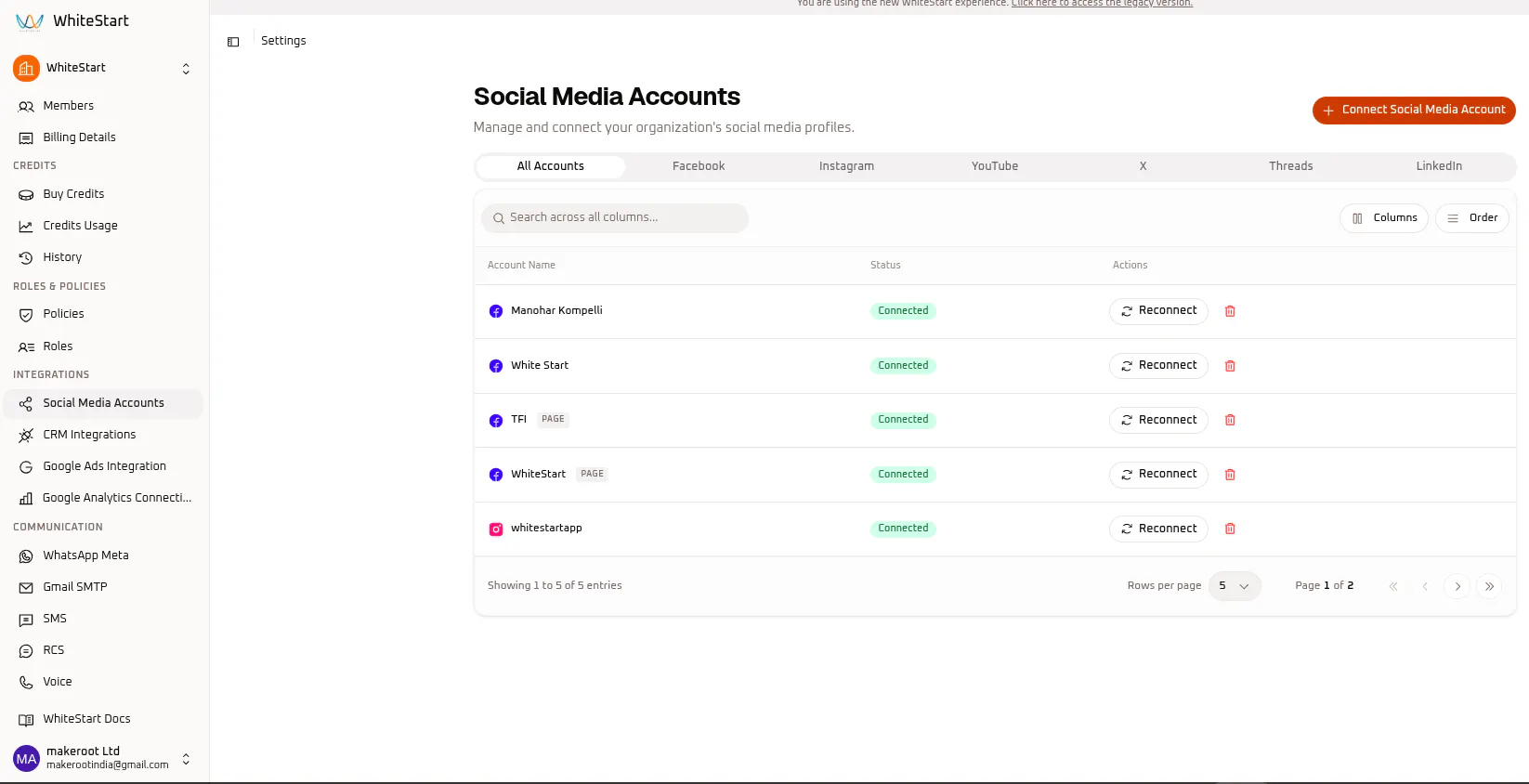Open the Columns visibility menu
The width and height of the screenshot is (1529, 784).
(1384, 218)
